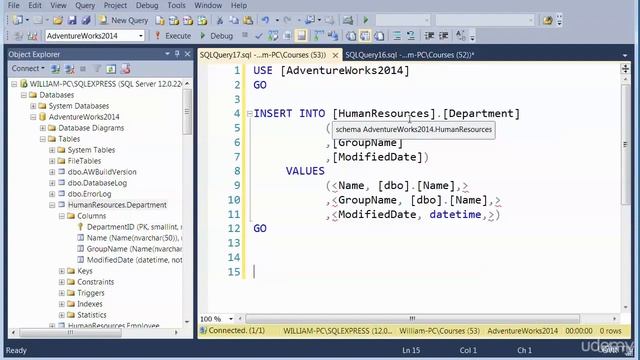This screenshot has width=640, height=360.
Task: Expand the Keys folder
Action: tap(61, 271)
